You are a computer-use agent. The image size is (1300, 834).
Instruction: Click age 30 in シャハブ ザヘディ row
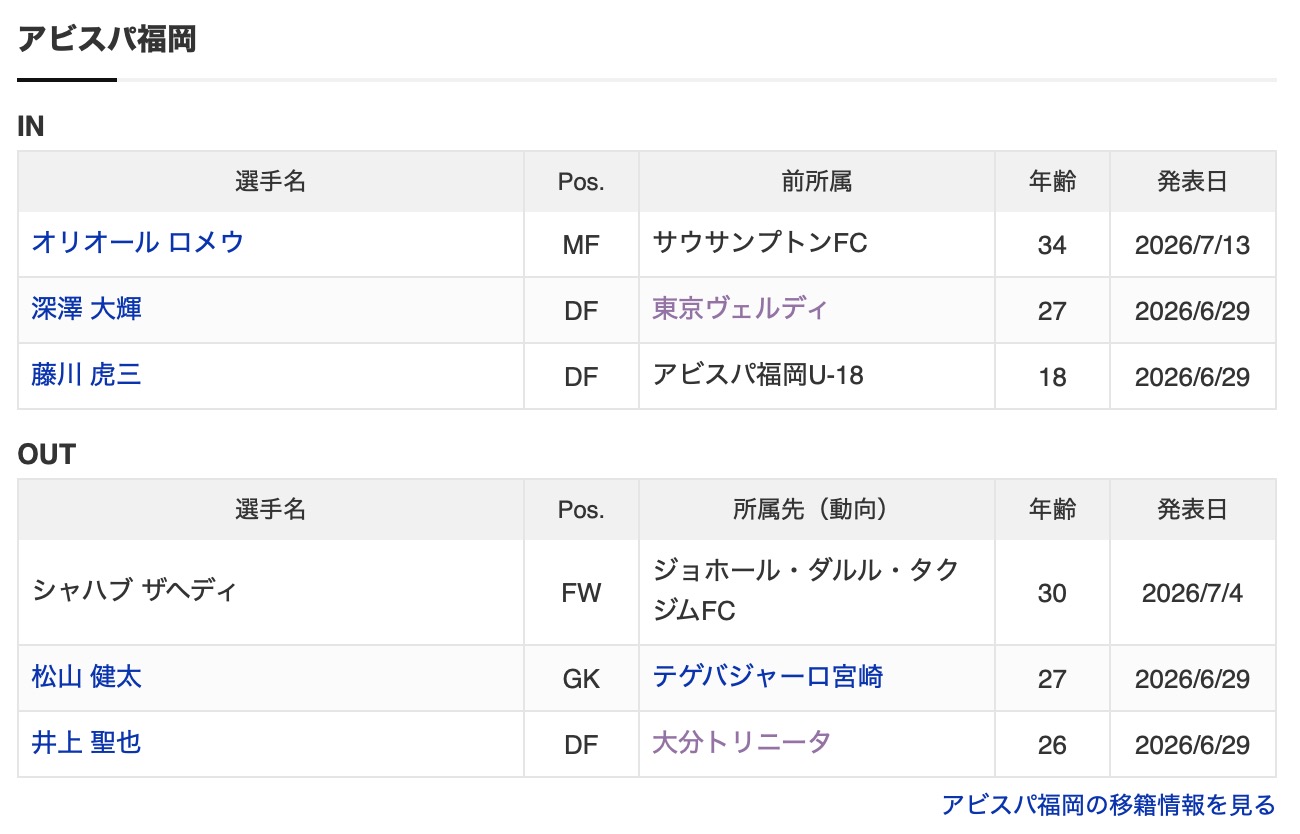pyautogui.click(x=1052, y=593)
